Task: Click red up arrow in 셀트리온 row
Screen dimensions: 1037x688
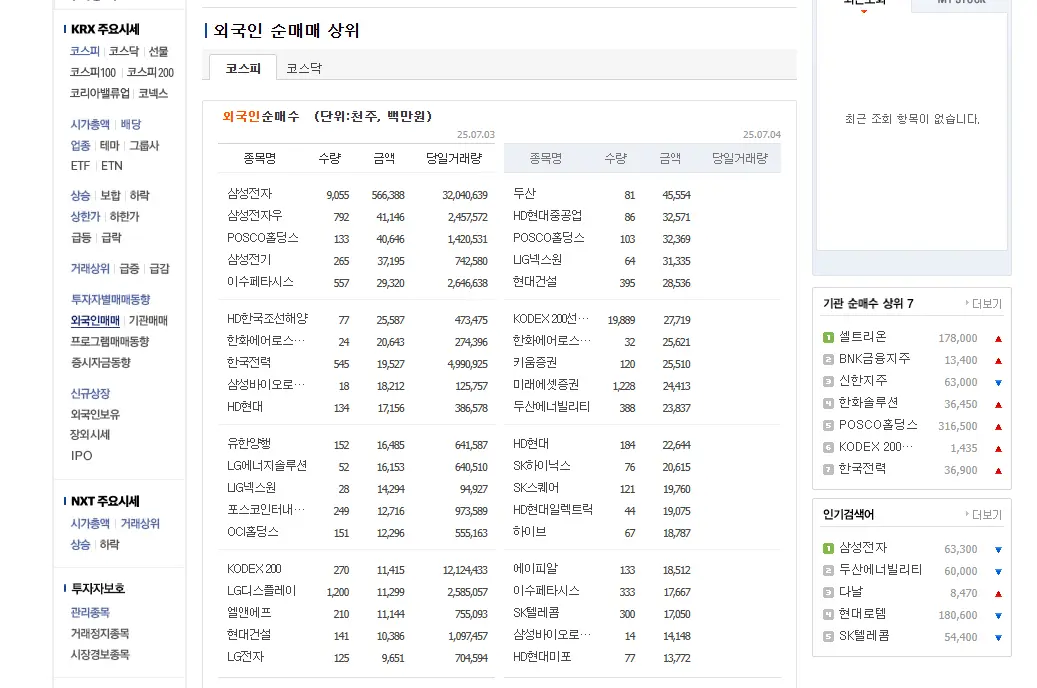Action: pos(999,339)
